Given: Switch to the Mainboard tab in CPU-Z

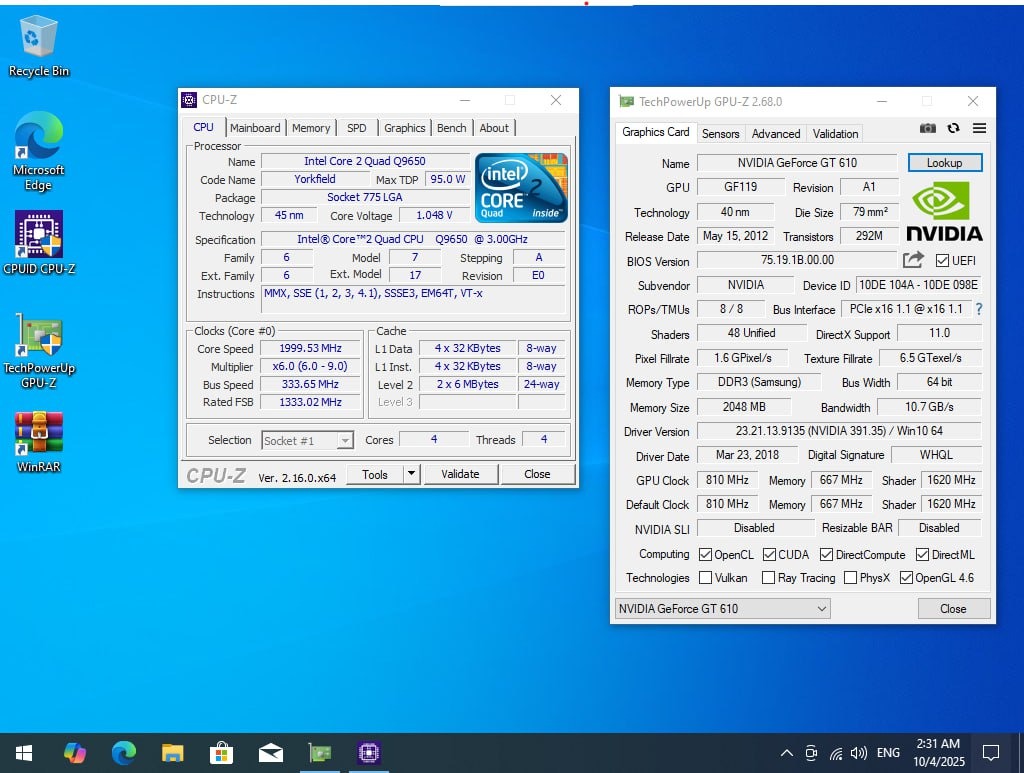Looking at the screenshot, I should coord(255,128).
